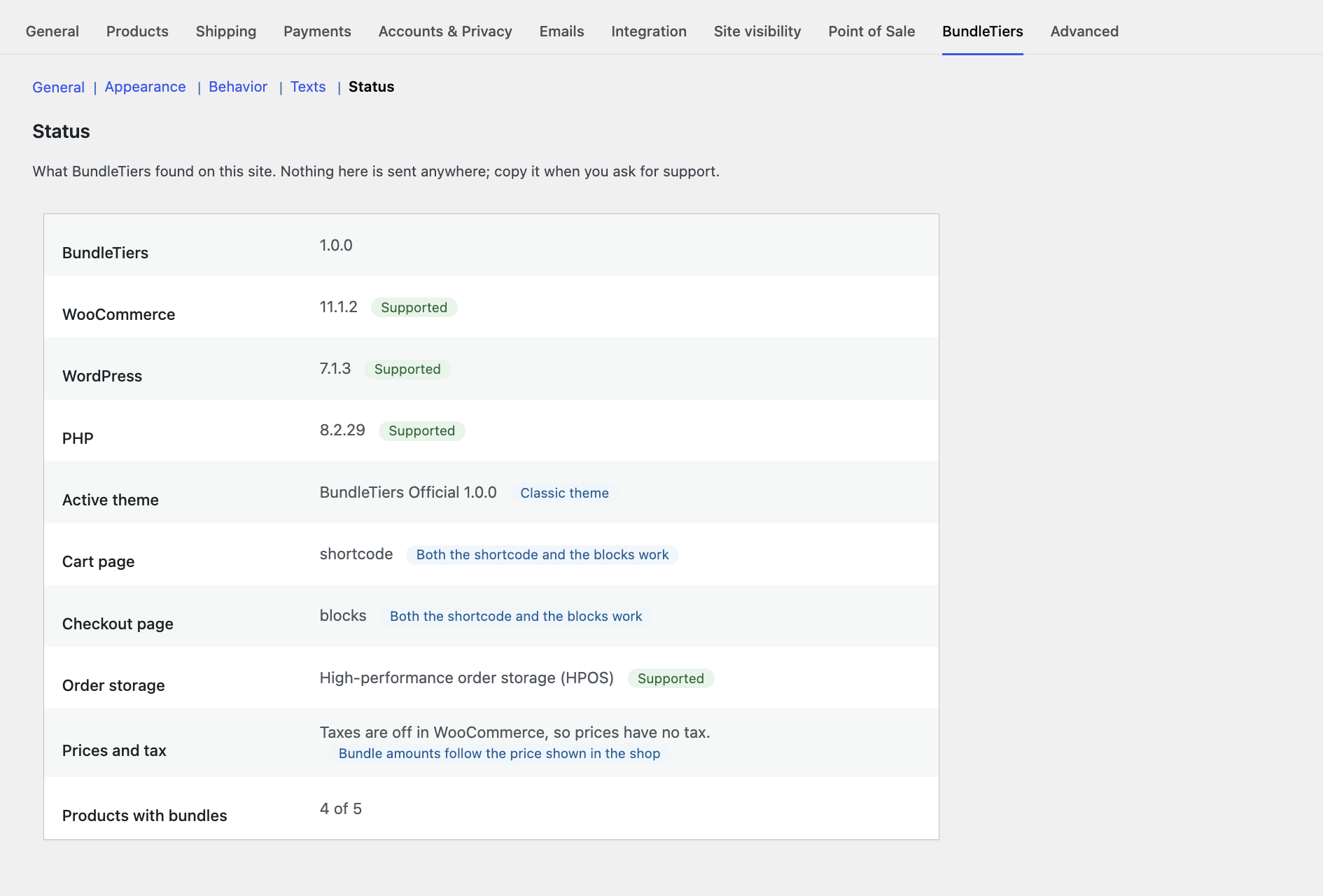Click the Status heading
This screenshot has width=1323, height=896.
[x=61, y=132]
